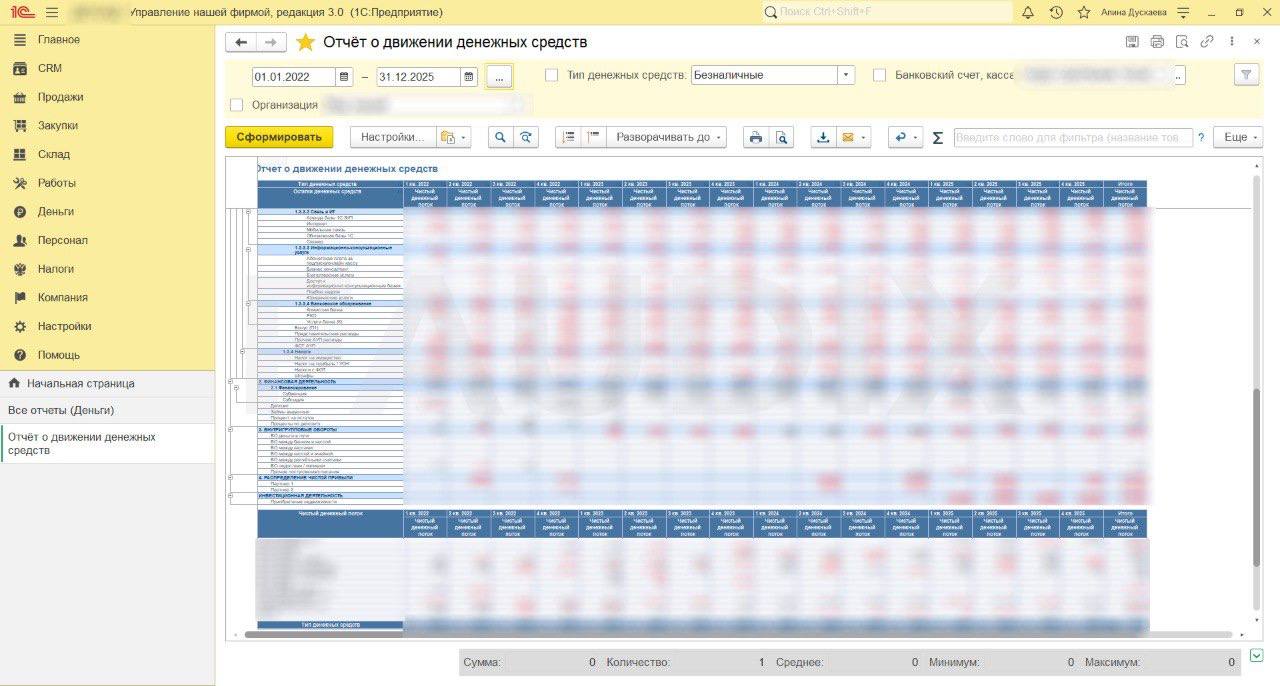Open the Еще dropdown menu

(1238, 137)
